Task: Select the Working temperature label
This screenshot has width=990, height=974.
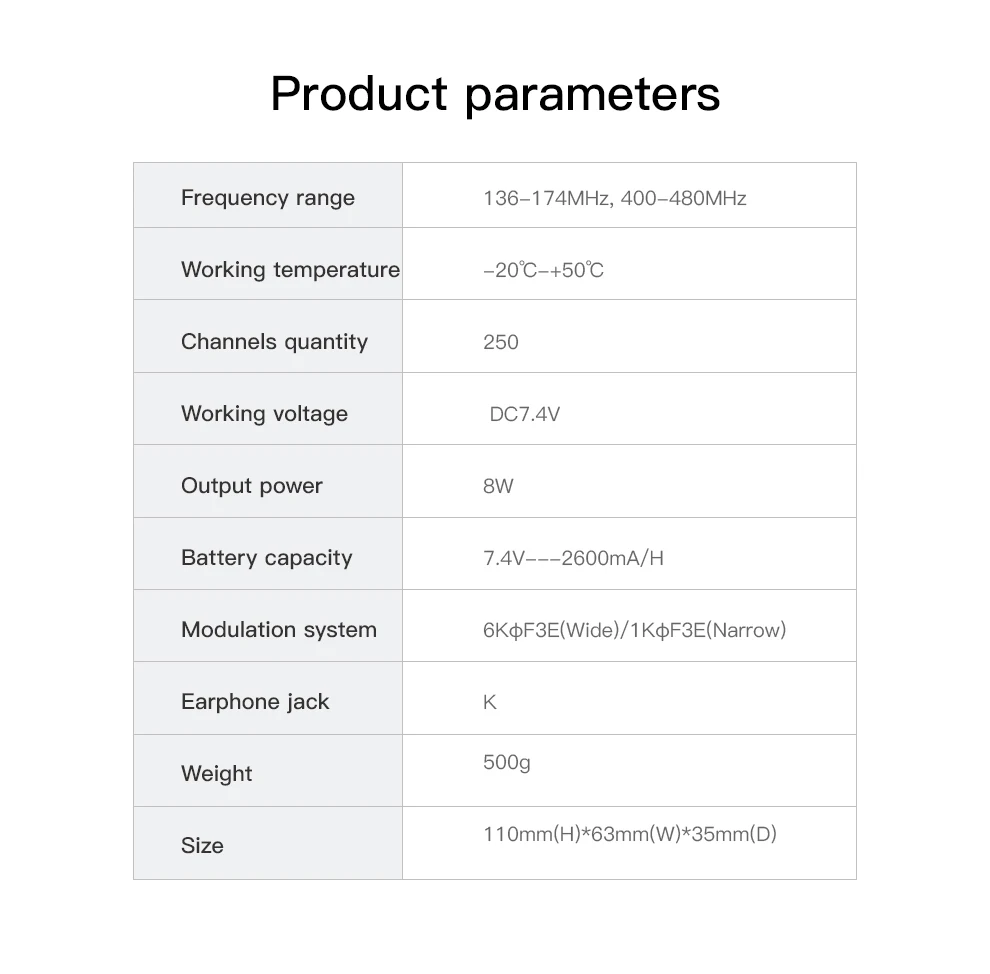Action: point(290,270)
